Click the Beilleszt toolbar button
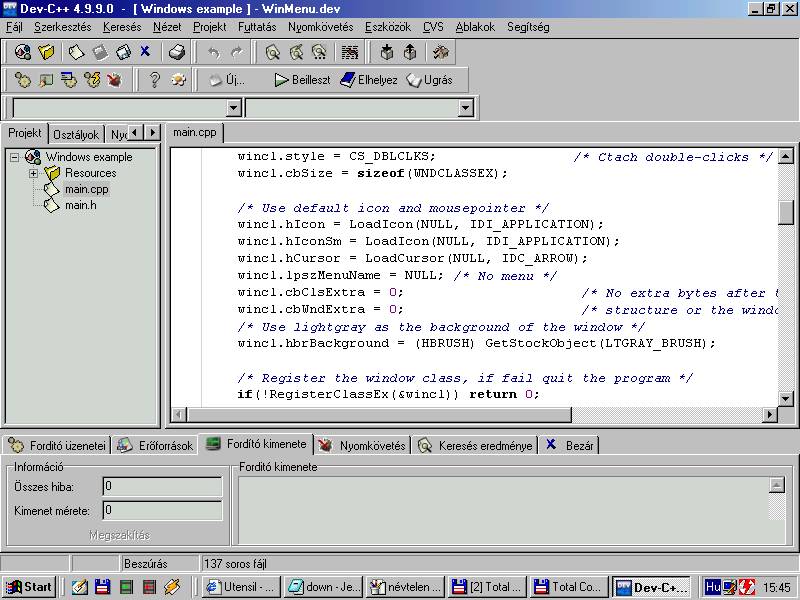This screenshot has width=800, height=600. (302, 80)
